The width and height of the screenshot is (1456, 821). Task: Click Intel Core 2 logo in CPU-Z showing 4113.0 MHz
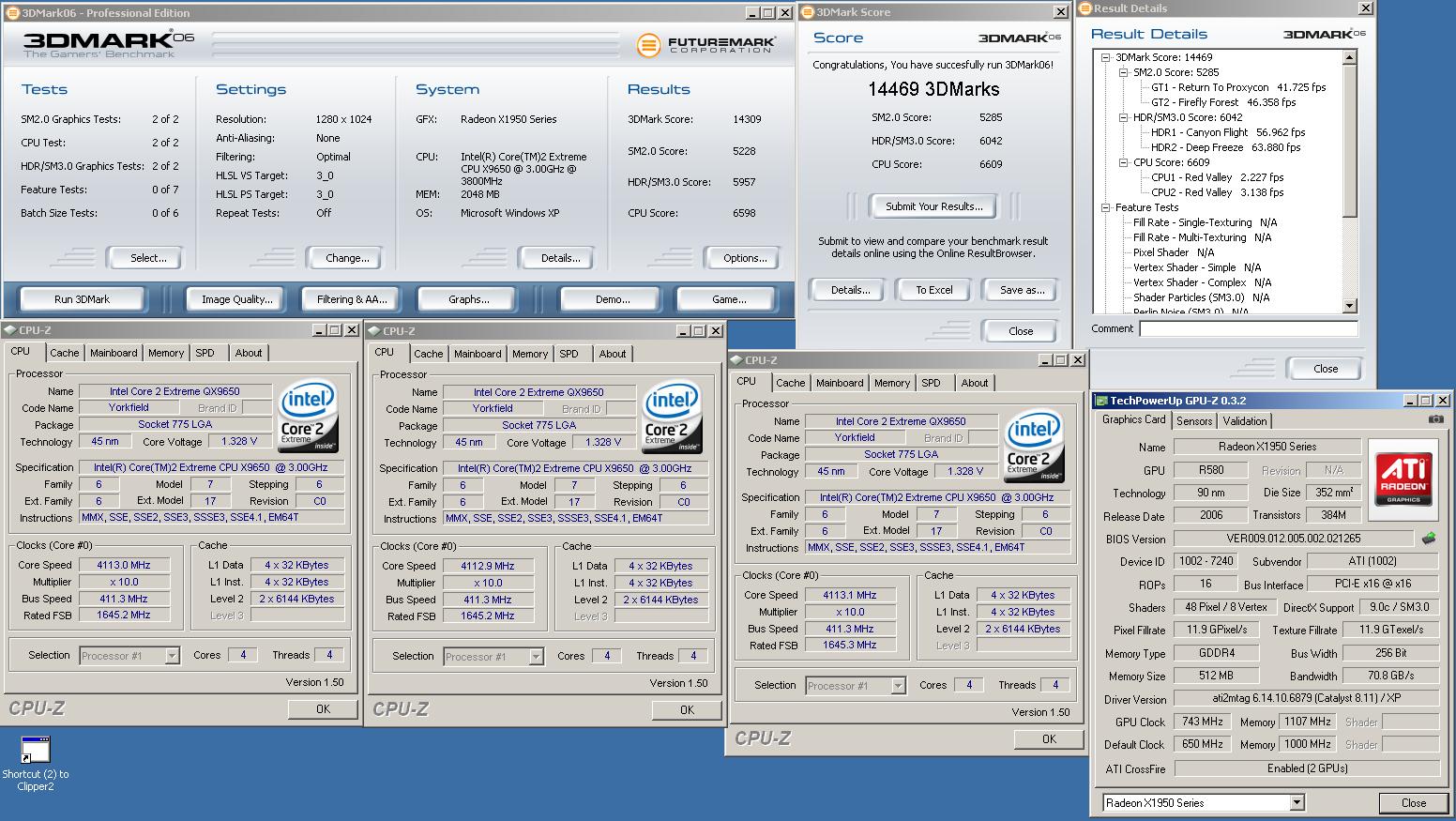coord(309,415)
